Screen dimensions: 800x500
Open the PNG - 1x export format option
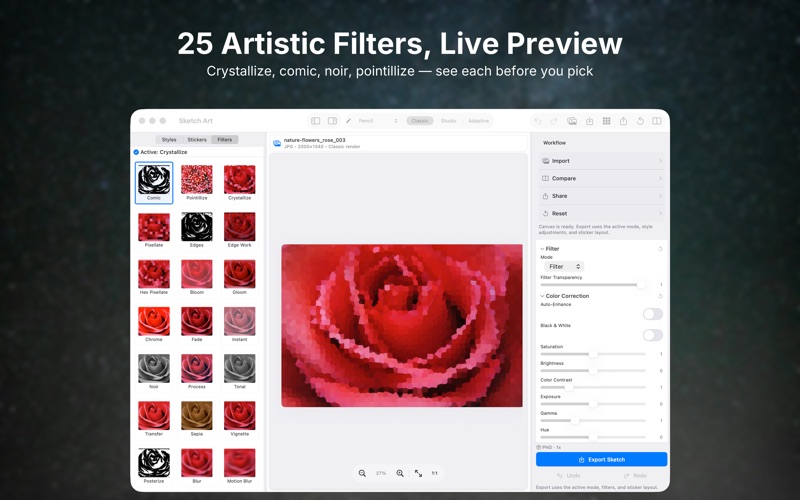pos(549,447)
